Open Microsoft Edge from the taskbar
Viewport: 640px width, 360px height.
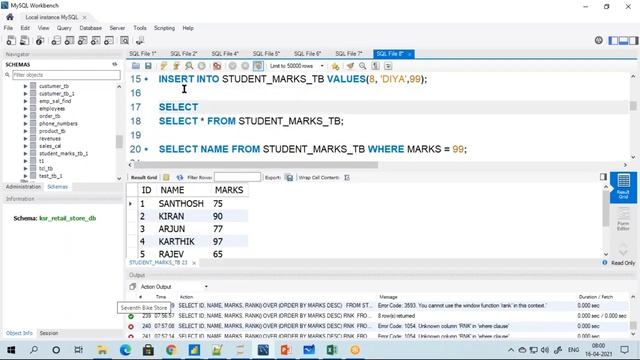[x=125, y=350]
